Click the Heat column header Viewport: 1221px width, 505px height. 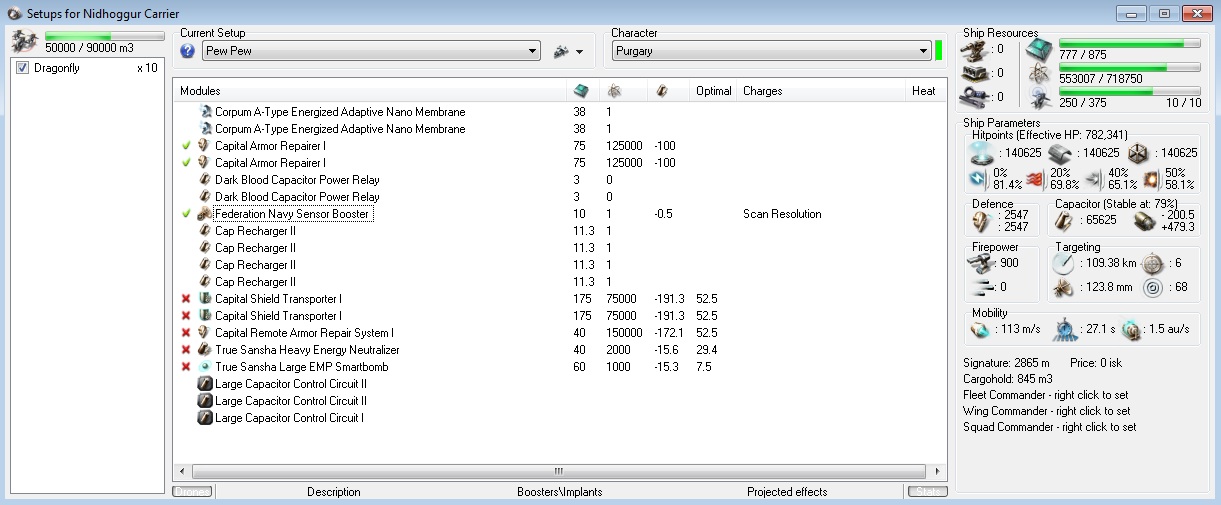coord(924,91)
